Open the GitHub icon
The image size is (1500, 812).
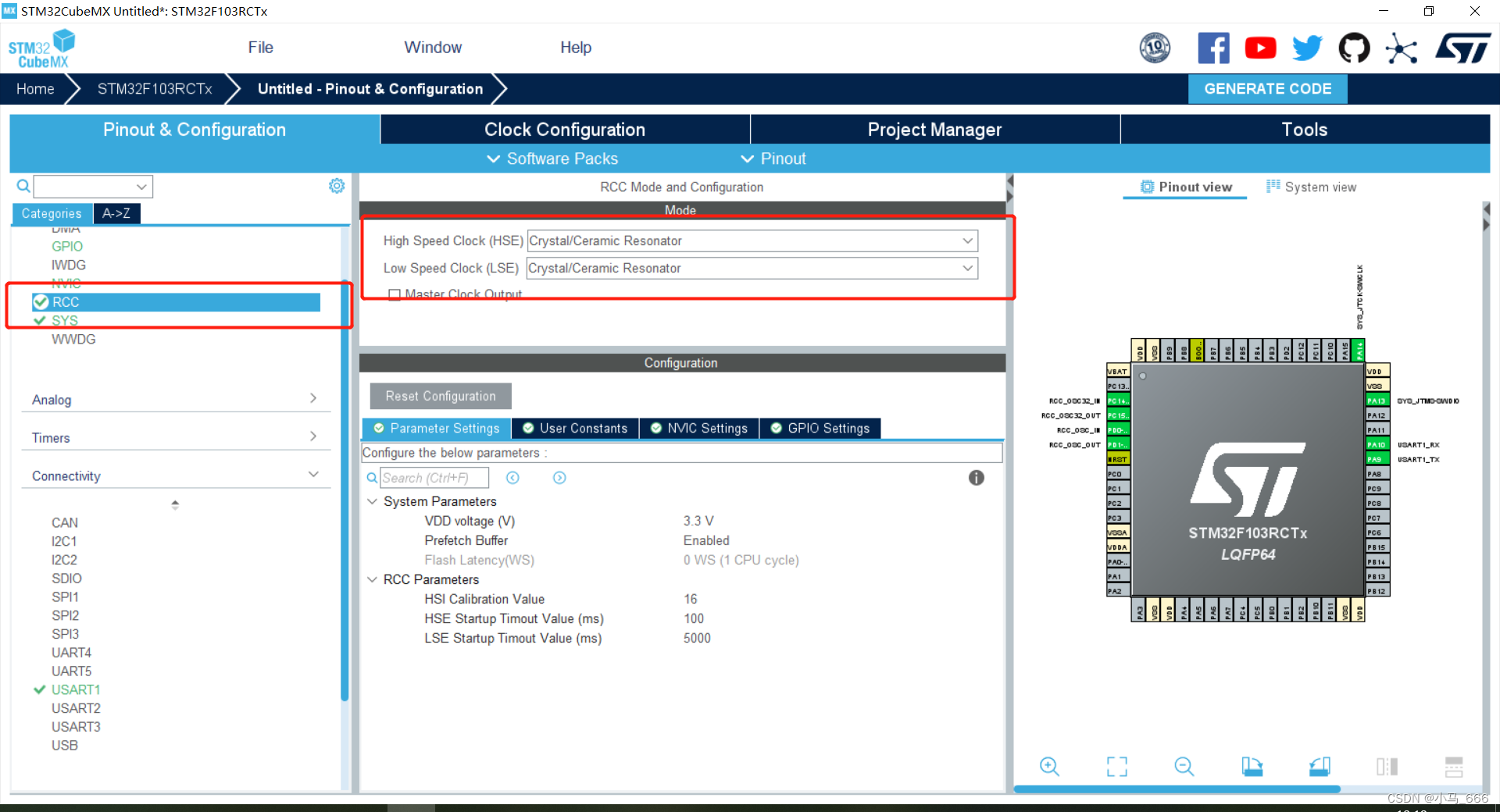tap(1354, 48)
